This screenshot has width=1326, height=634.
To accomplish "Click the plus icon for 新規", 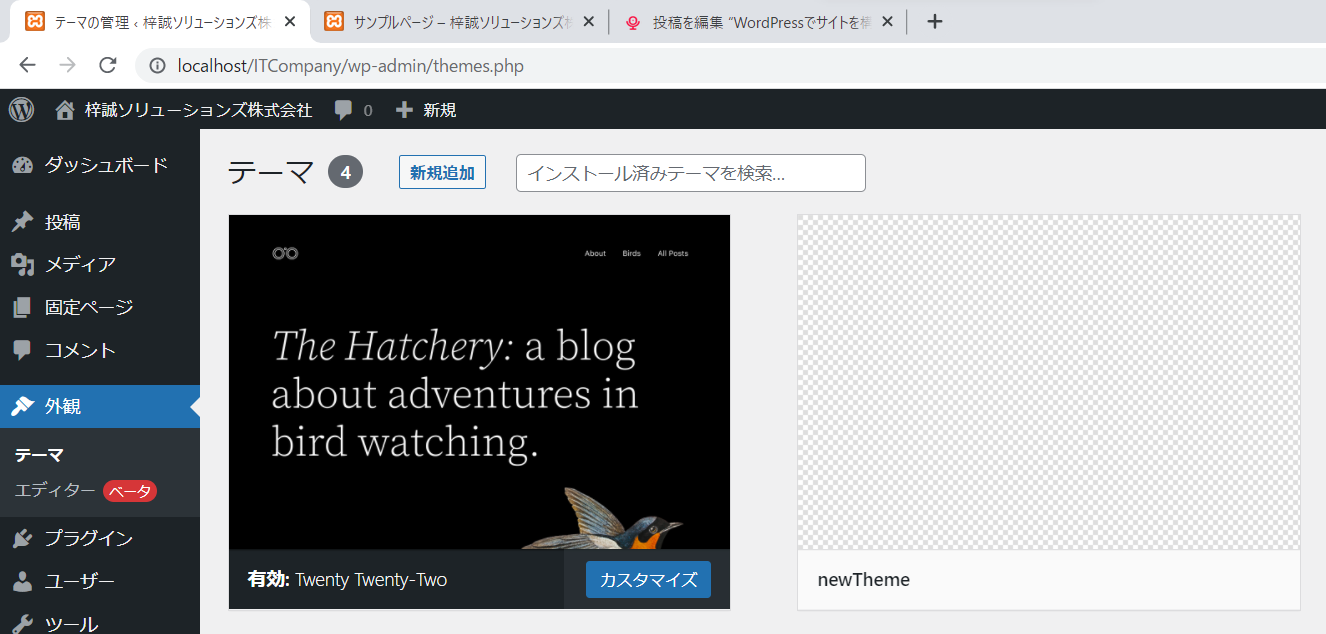I will point(404,110).
